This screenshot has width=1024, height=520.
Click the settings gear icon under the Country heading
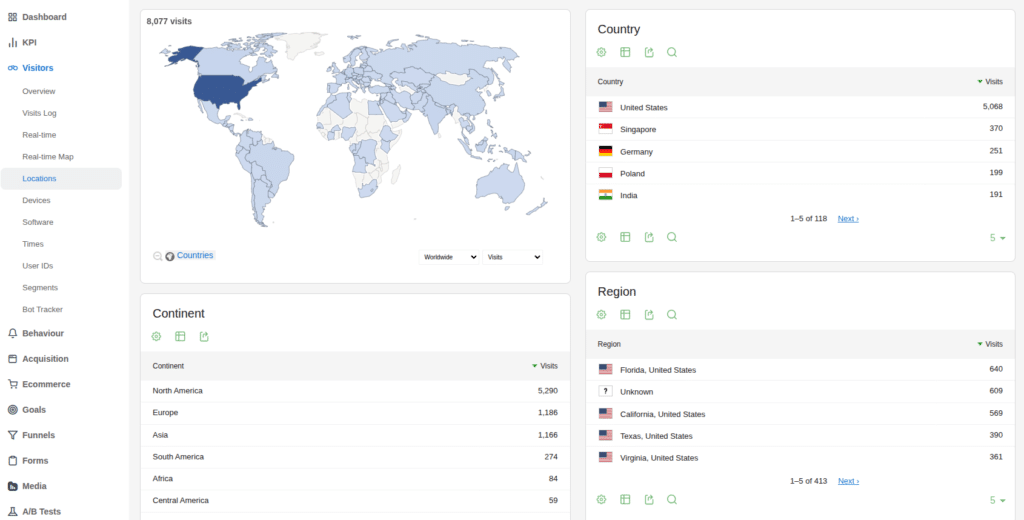[x=601, y=52]
